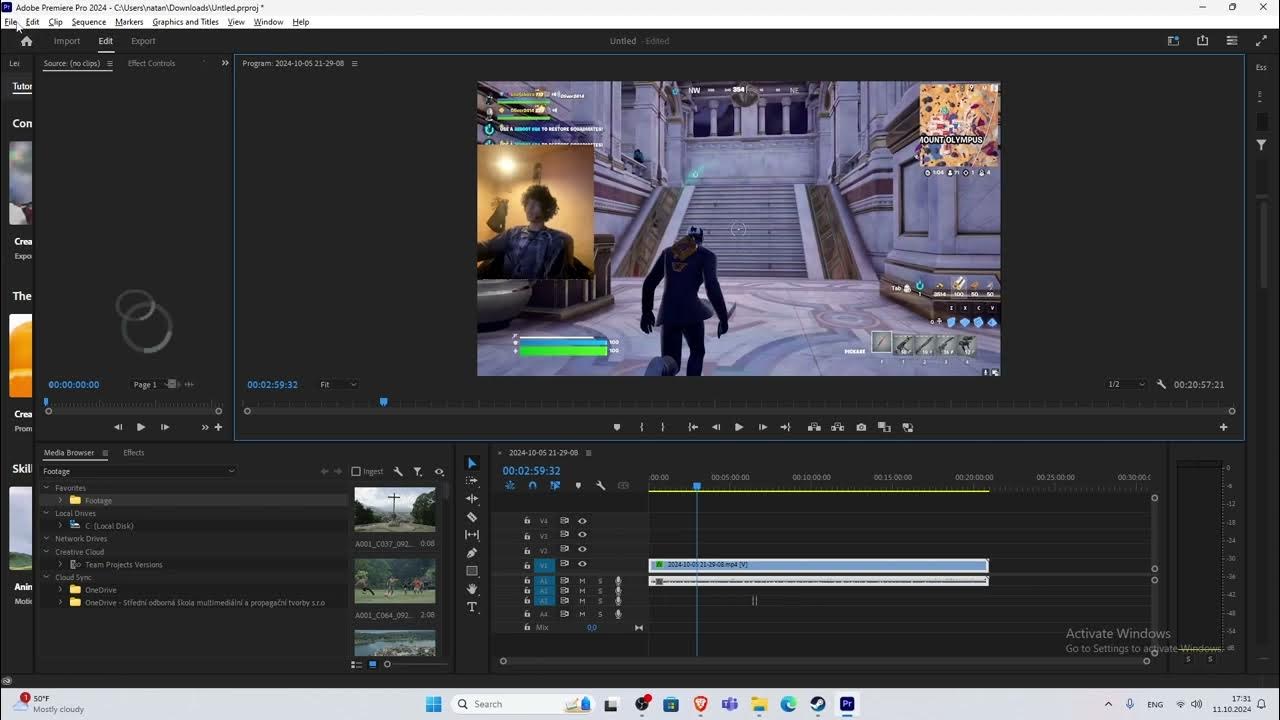Open the Fit zoom level dropdown

pos(338,384)
